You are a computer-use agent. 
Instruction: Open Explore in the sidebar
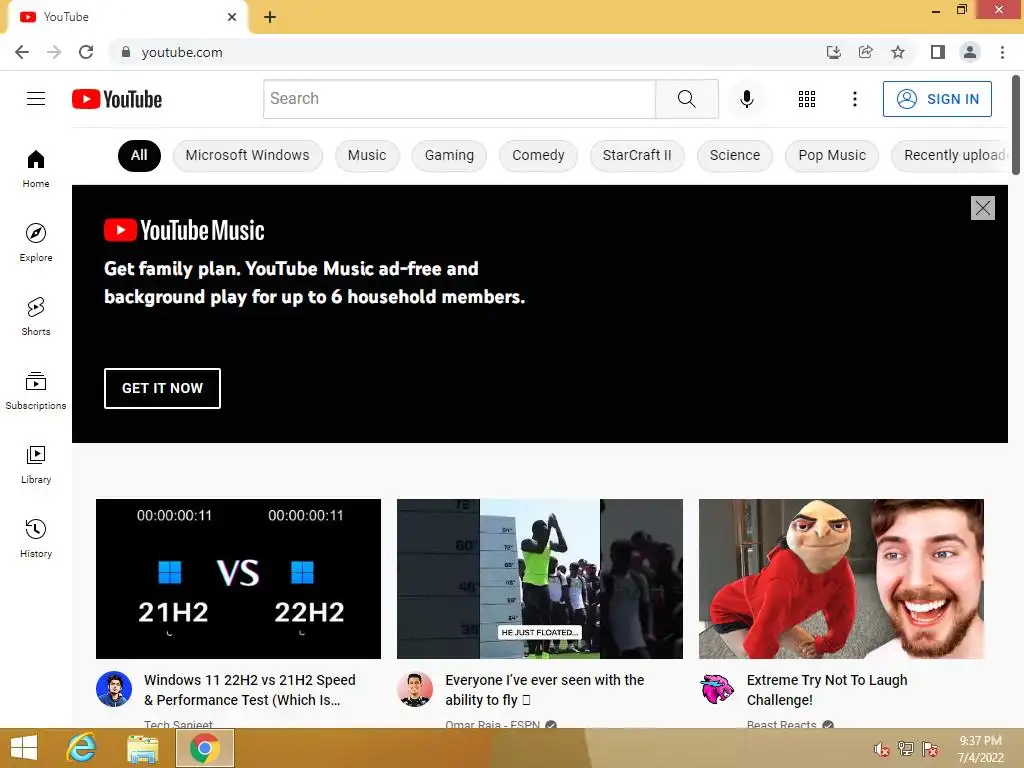36,242
